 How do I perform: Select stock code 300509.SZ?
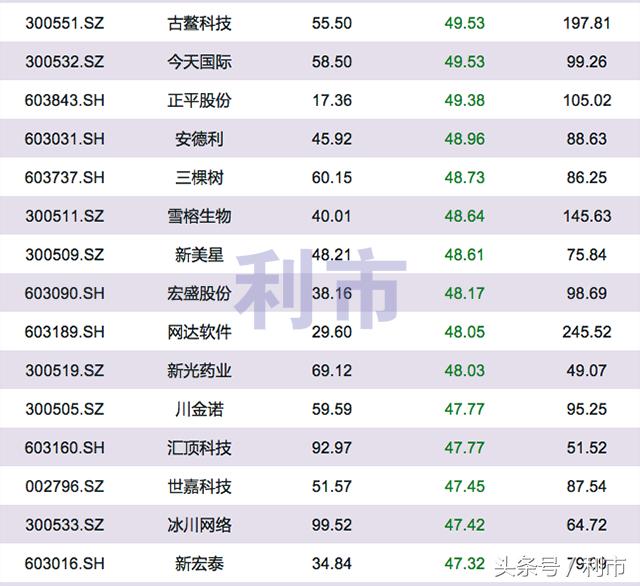pyautogui.click(x=64, y=255)
